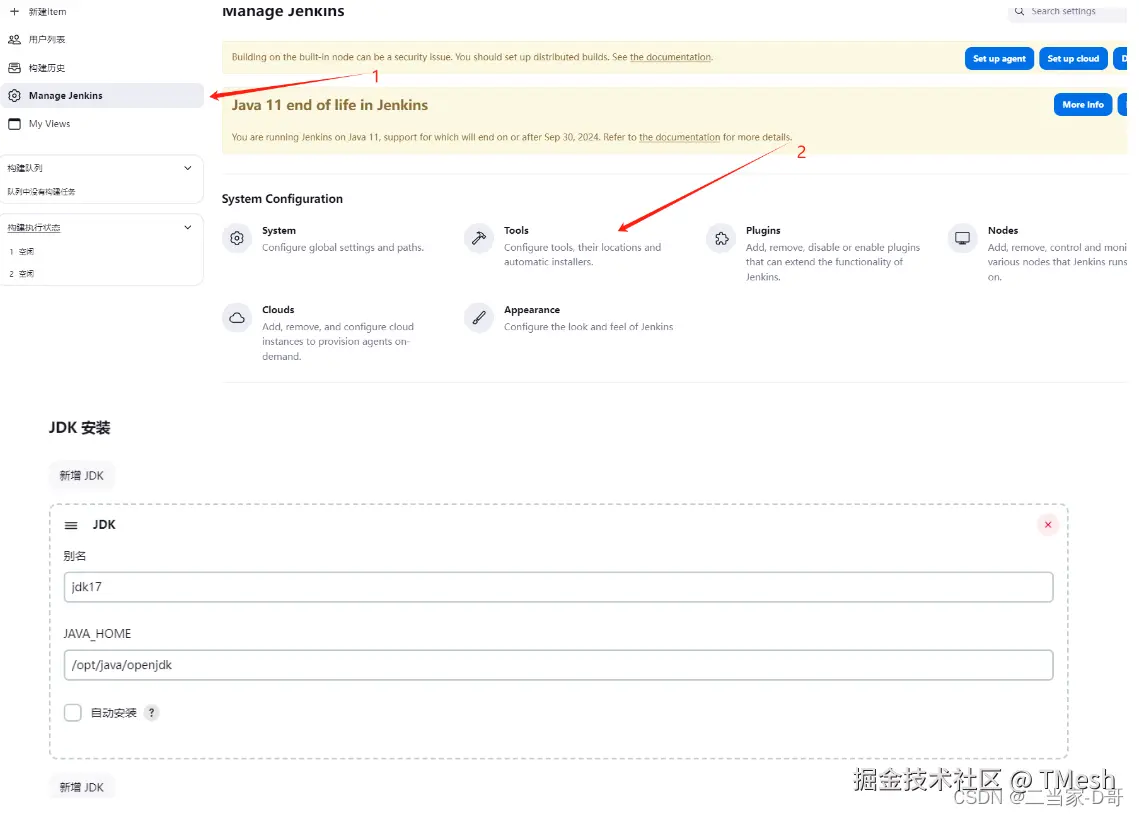Click the JDK drag handle icon
The height and width of the screenshot is (816, 1139).
71,525
